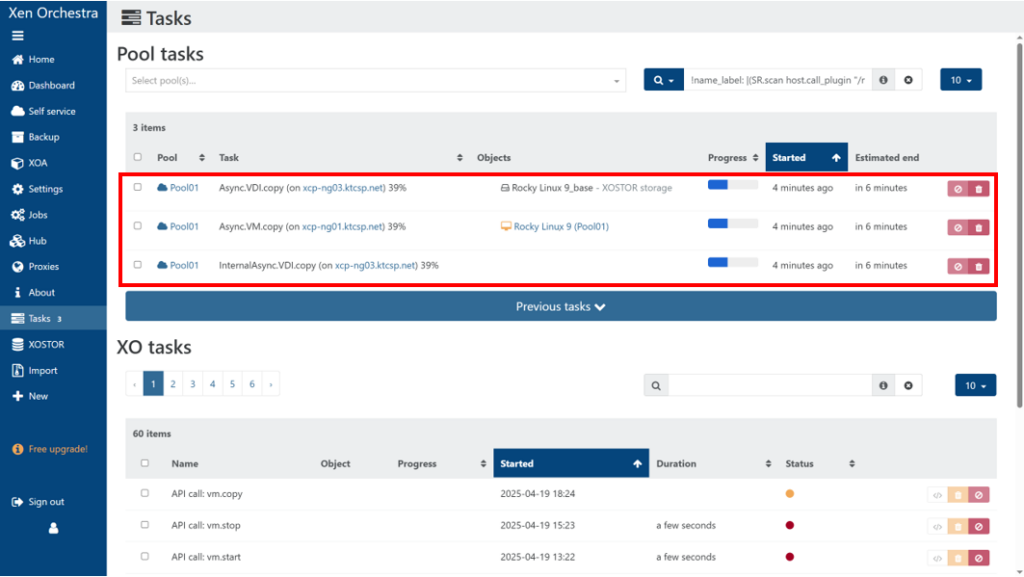1024x577 pixels.
Task: Click the user profile icon in sidebar
Action: click(x=54, y=529)
